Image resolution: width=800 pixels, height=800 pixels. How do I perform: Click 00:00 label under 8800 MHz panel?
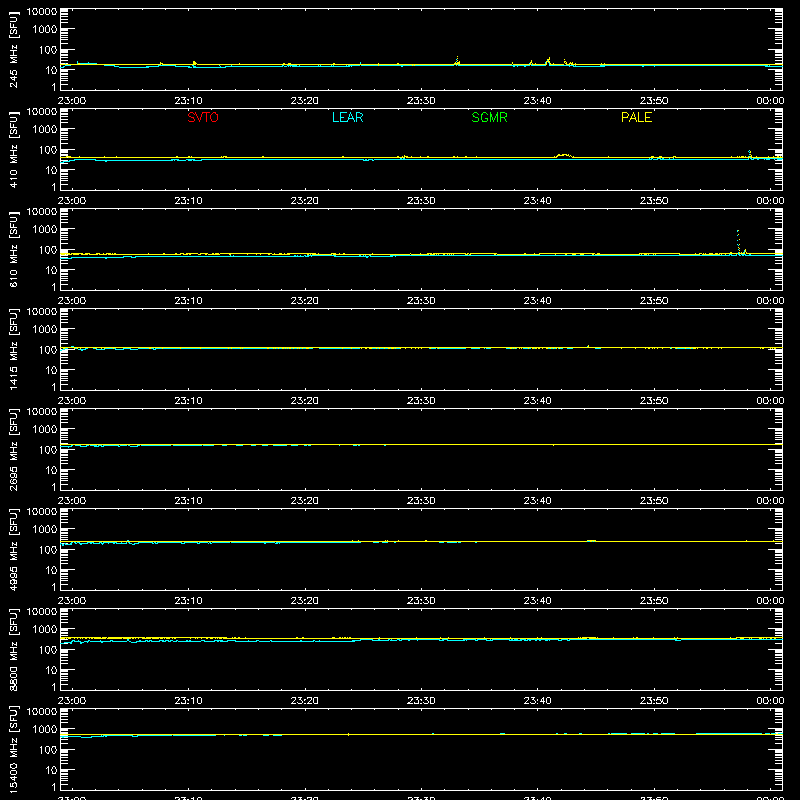[x=770, y=701]
